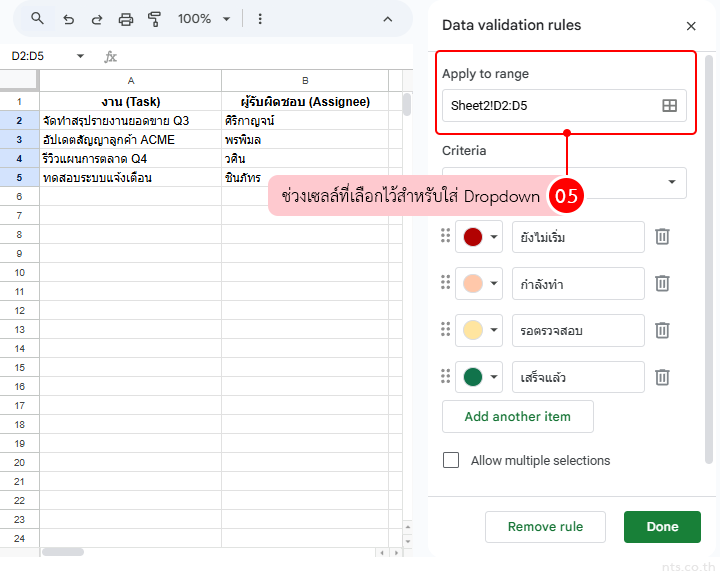
Task: Expand the Criteria type dropdown
Action: coord(671,182)
